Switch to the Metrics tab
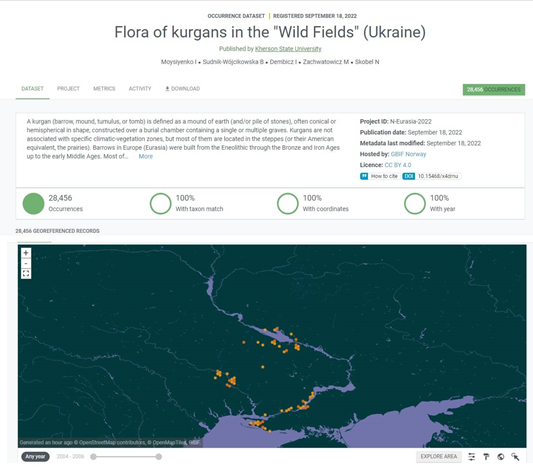 click(104, 89)
